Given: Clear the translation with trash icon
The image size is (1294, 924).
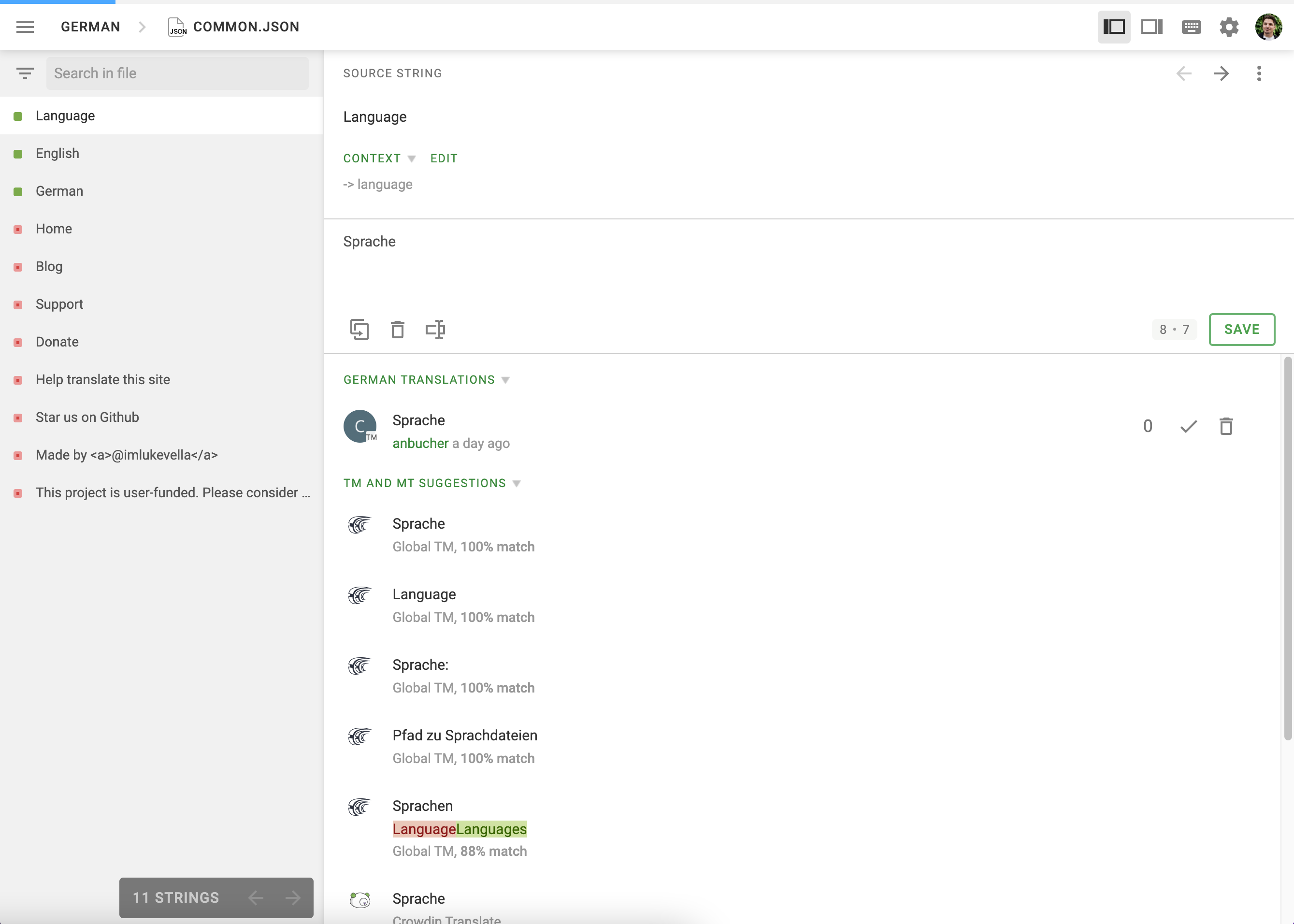Looking at the screenshot, I should [x=398, y=330].
